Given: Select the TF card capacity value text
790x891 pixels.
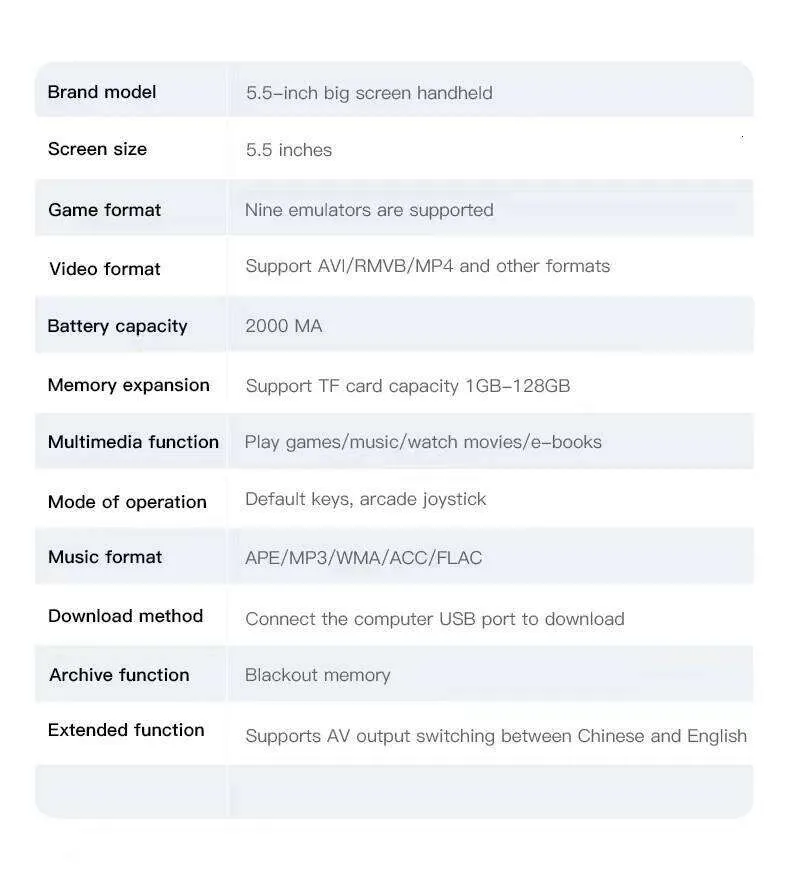Looking at the screenshot, I should [x=407, y=386].
